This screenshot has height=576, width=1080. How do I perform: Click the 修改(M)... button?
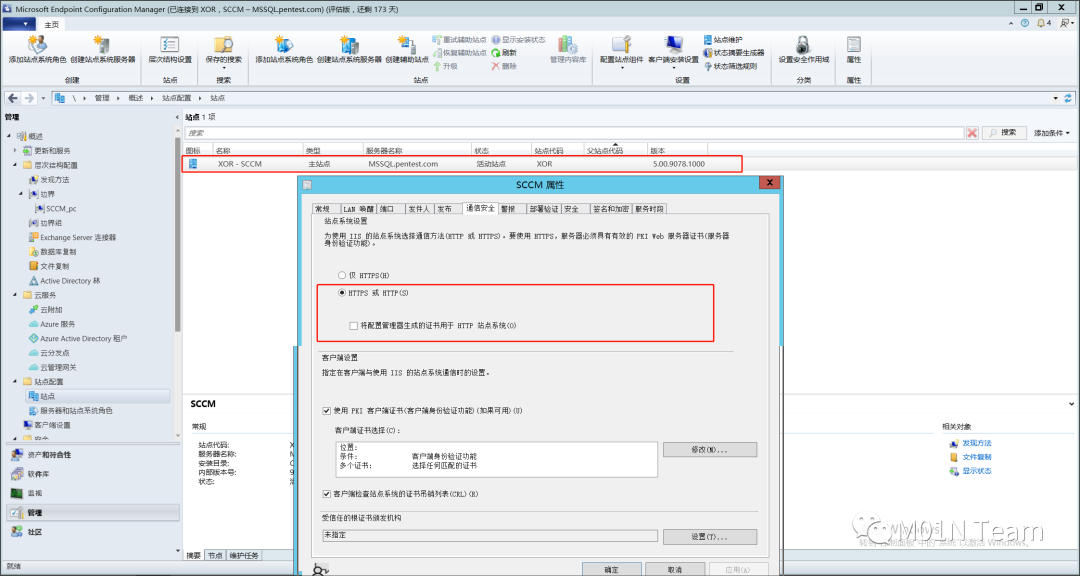(x=709, y=450)
